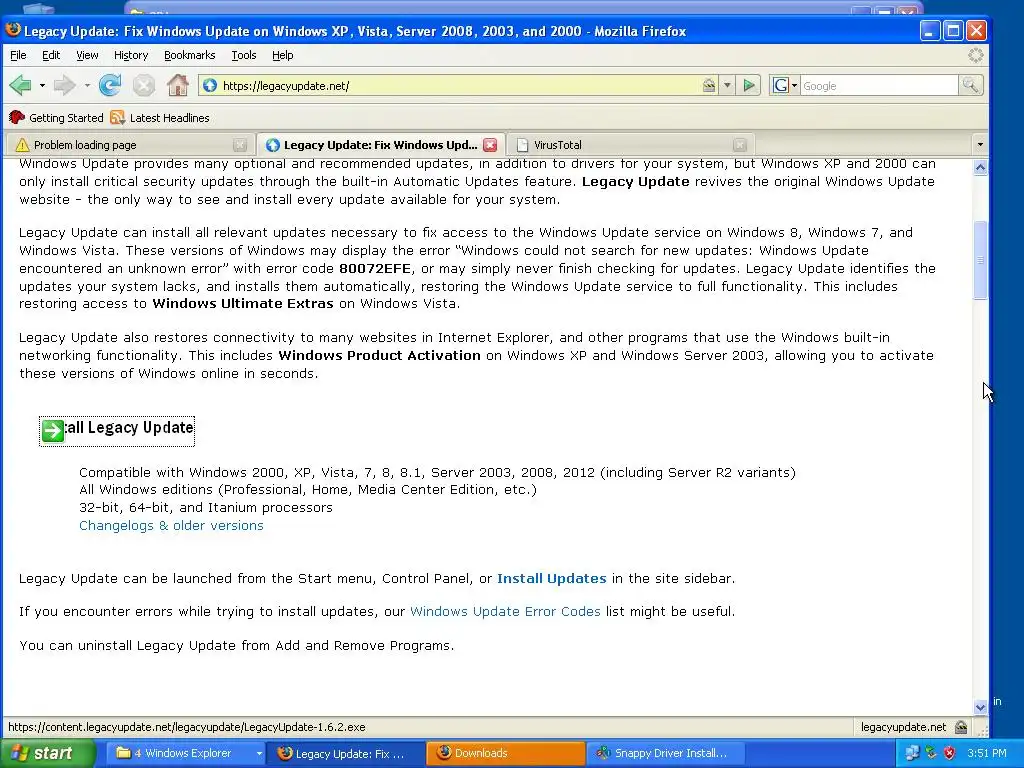Open the search engine selector dropdown

click(784, 86)
